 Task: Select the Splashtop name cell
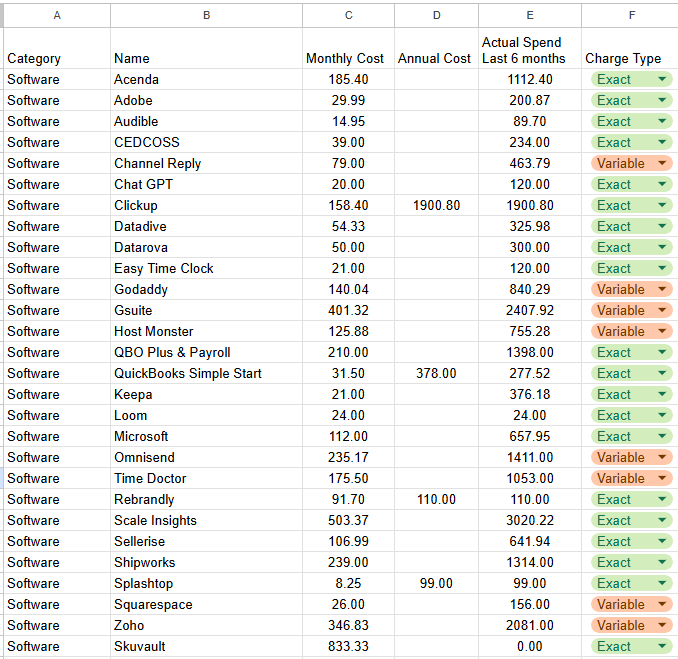(x=207, y=583)
